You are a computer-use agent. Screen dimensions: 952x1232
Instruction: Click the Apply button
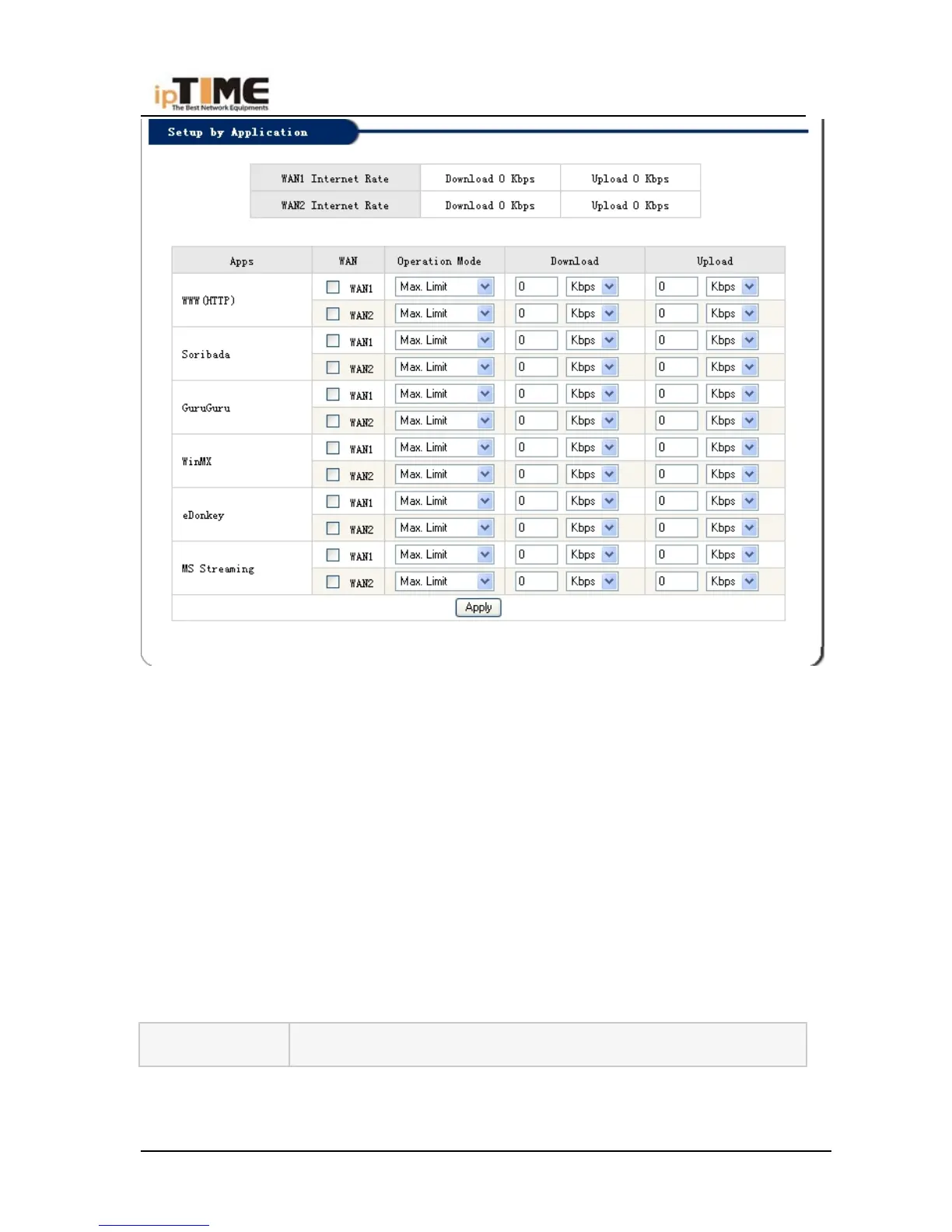tap(478, 607)
